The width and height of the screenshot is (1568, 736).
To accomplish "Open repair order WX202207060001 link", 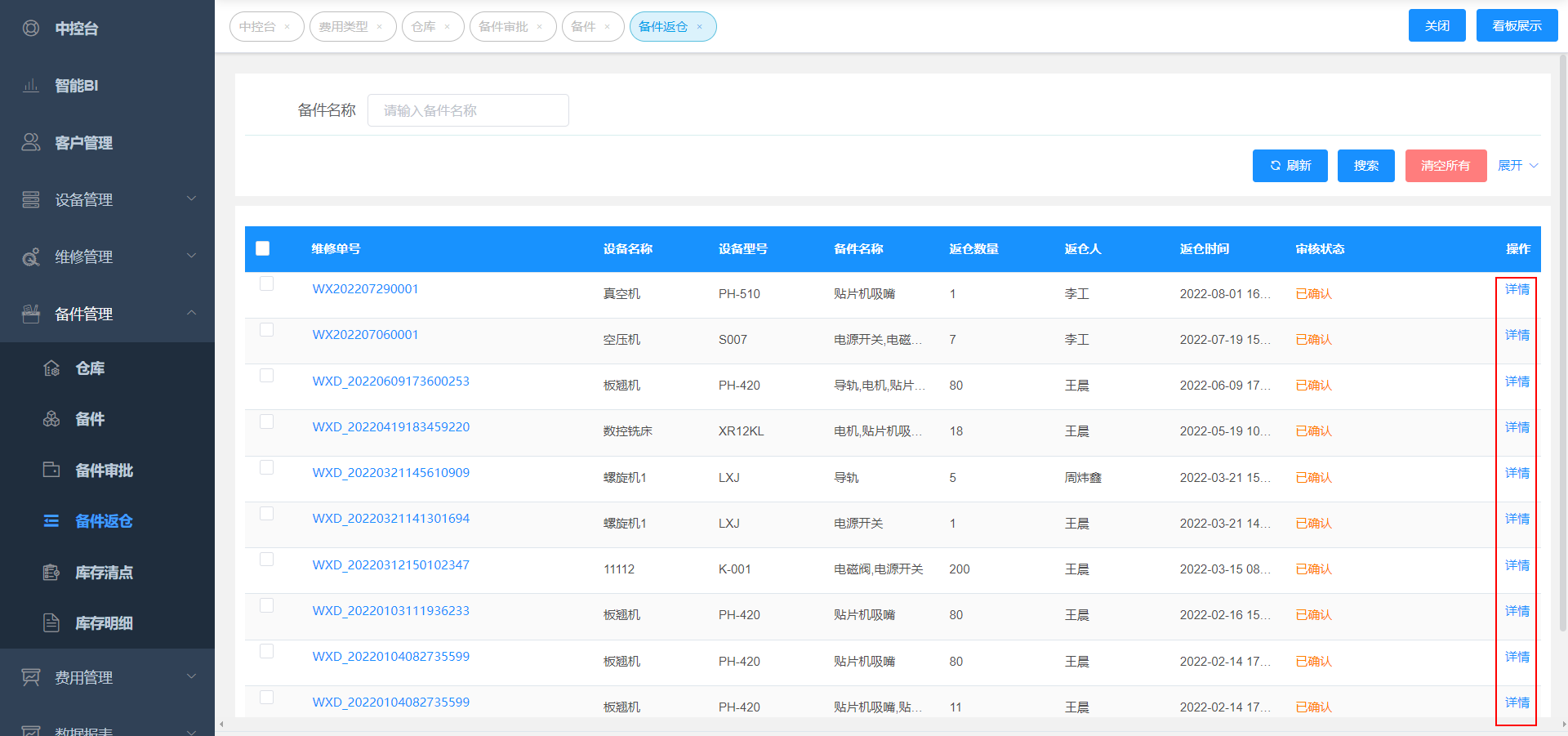I will (365, 335).
